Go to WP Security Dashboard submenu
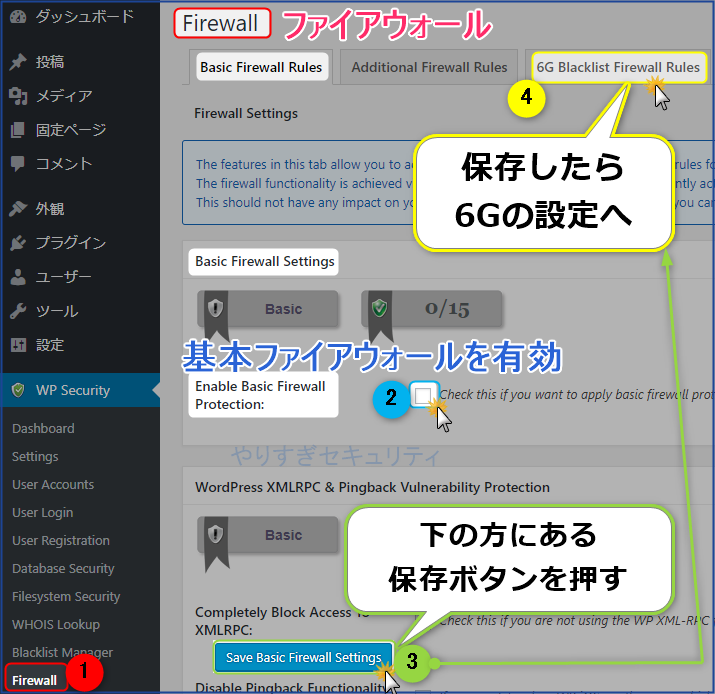 43,429
